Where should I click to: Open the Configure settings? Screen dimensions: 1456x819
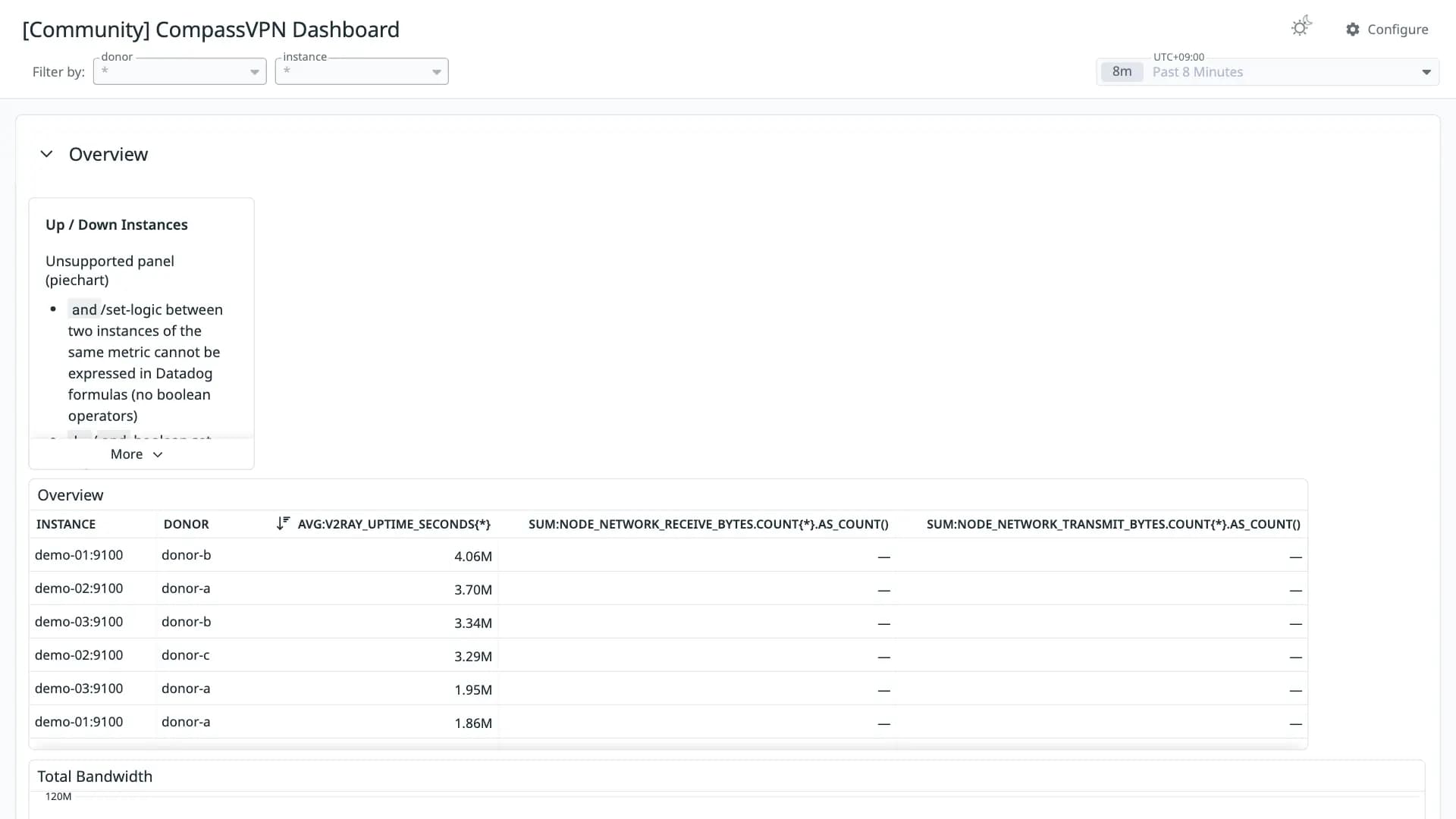(1387, 29)
